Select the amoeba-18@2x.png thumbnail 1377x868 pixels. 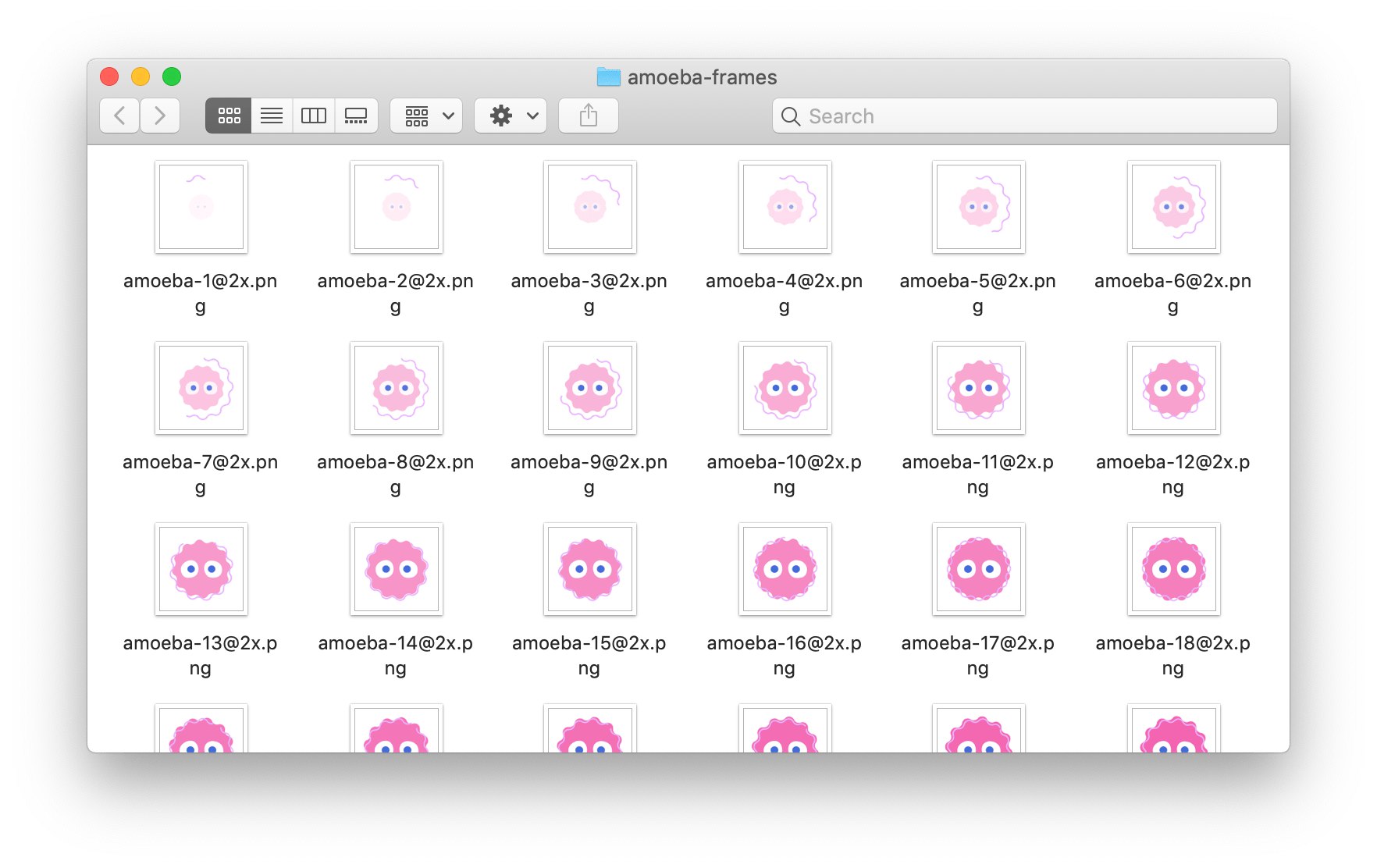tap(1174, 569)
